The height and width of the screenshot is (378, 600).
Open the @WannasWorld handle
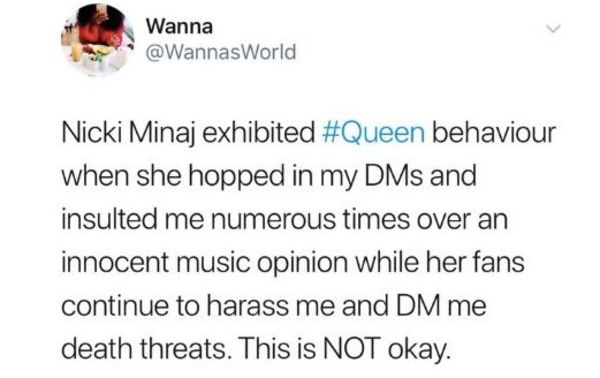221,52
